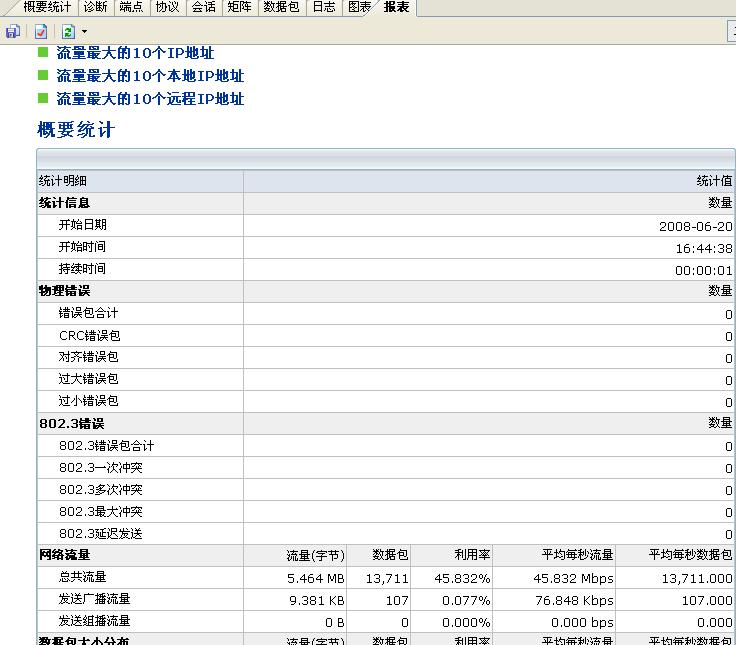Select the 过小错误包 row
The image size is (736, 645).
385,401
